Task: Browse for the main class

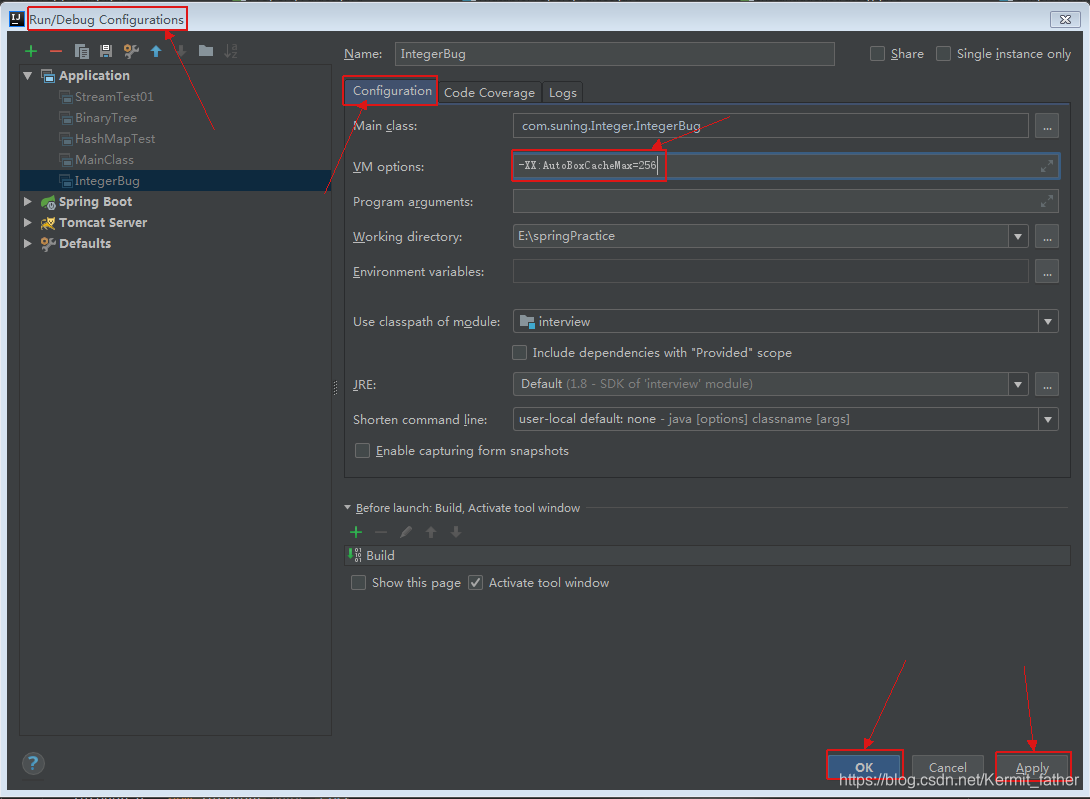Action: (1047, 126)
